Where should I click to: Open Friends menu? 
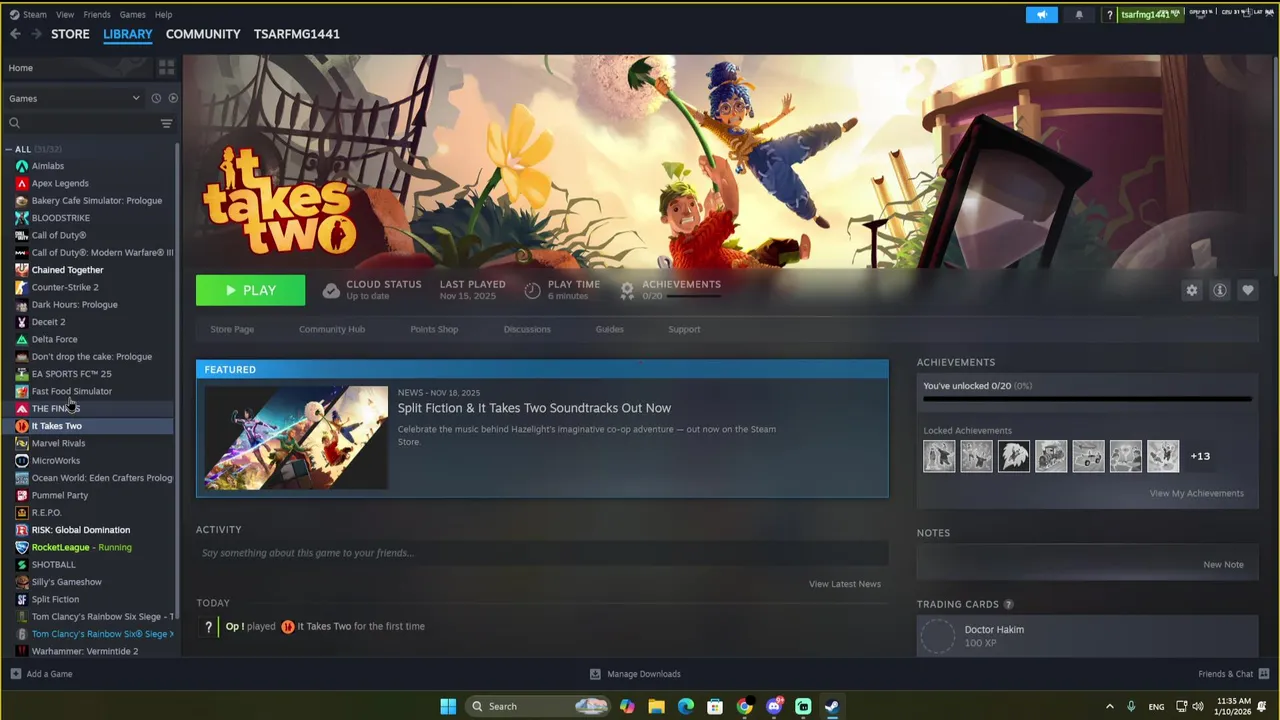pos(97,14)
